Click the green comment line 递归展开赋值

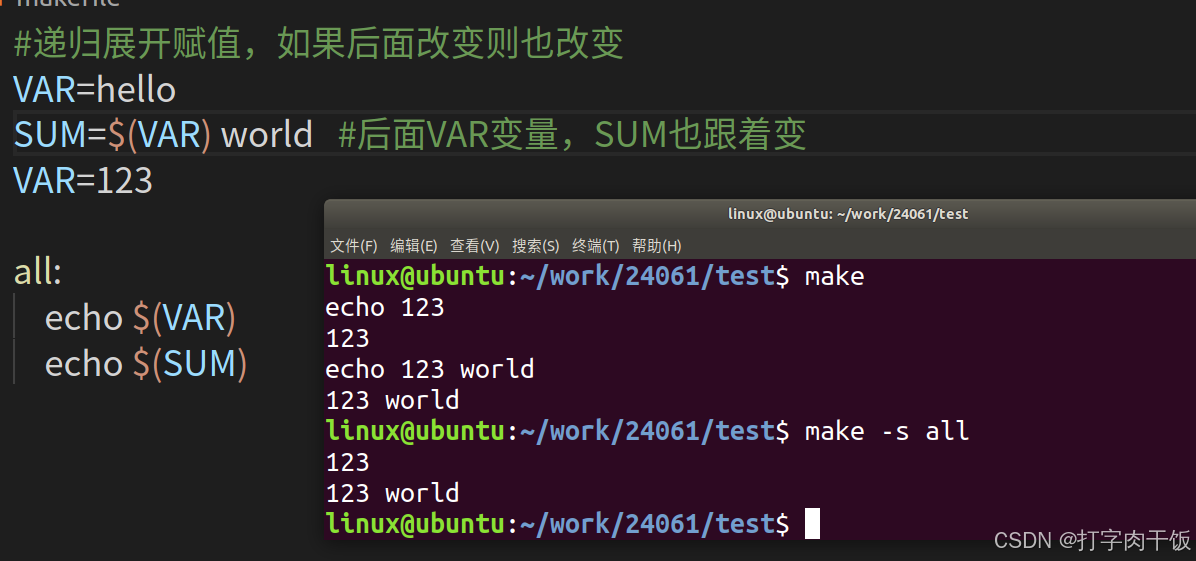pos(319,44)
